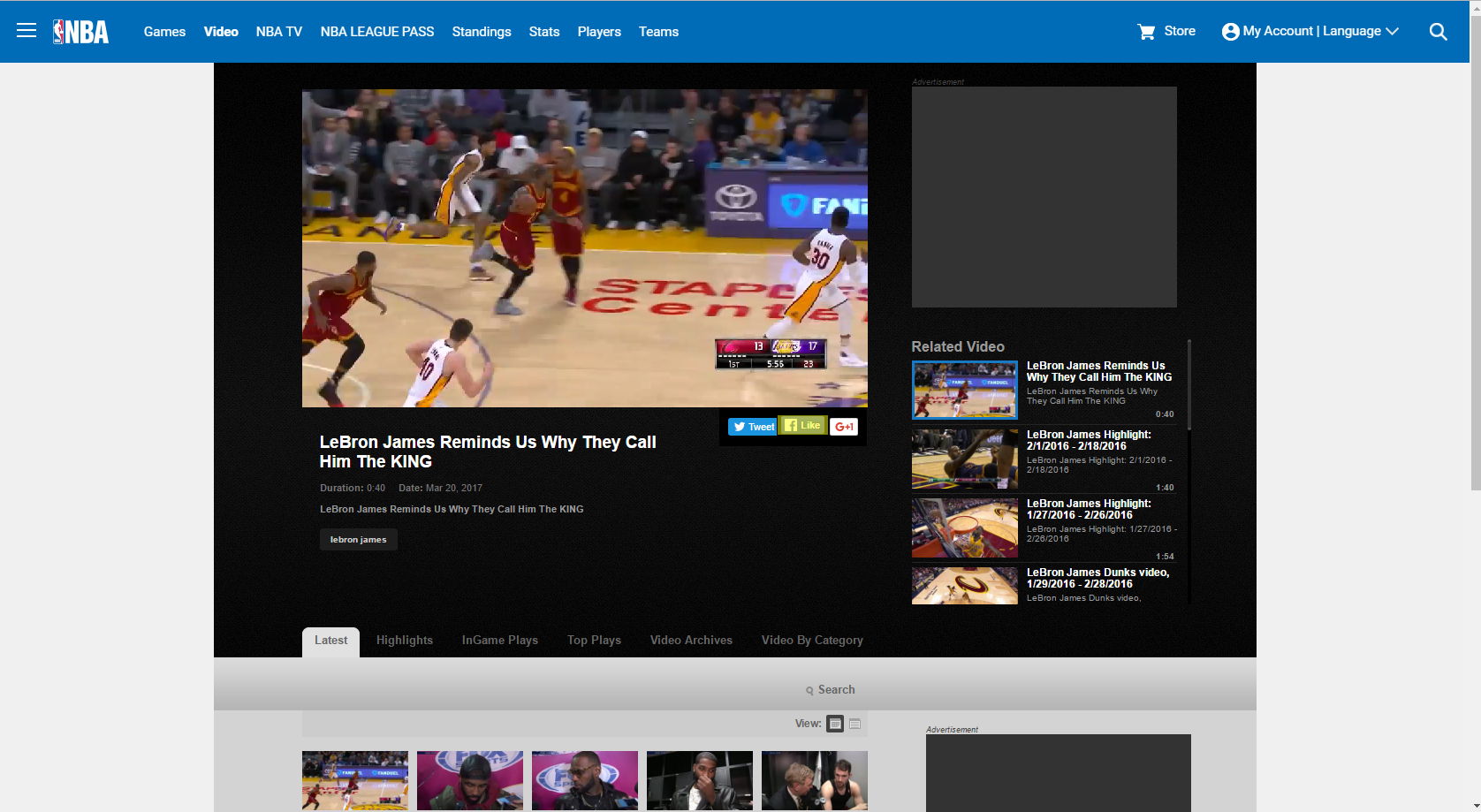Open latest video thumbnail of man in black

point(700,781)
